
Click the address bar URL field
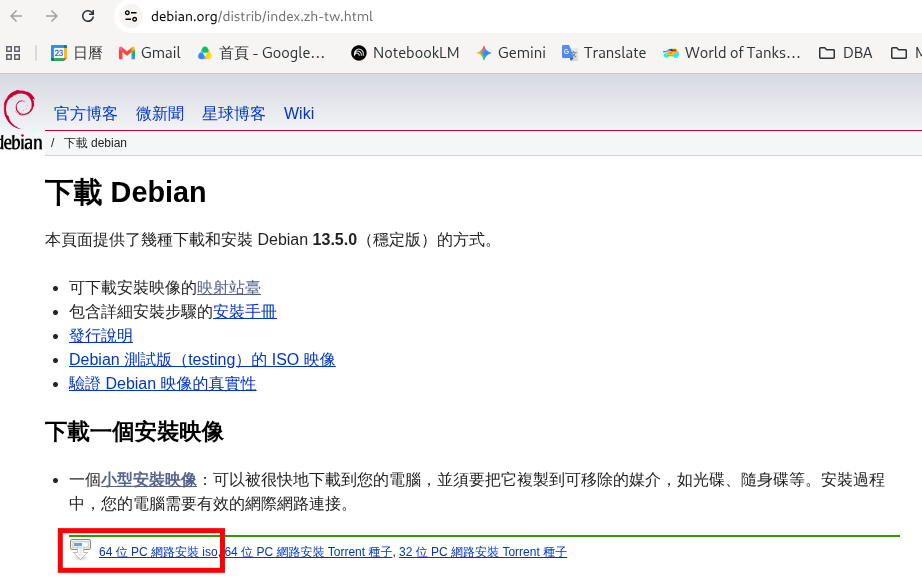click(x=262, y=16)
